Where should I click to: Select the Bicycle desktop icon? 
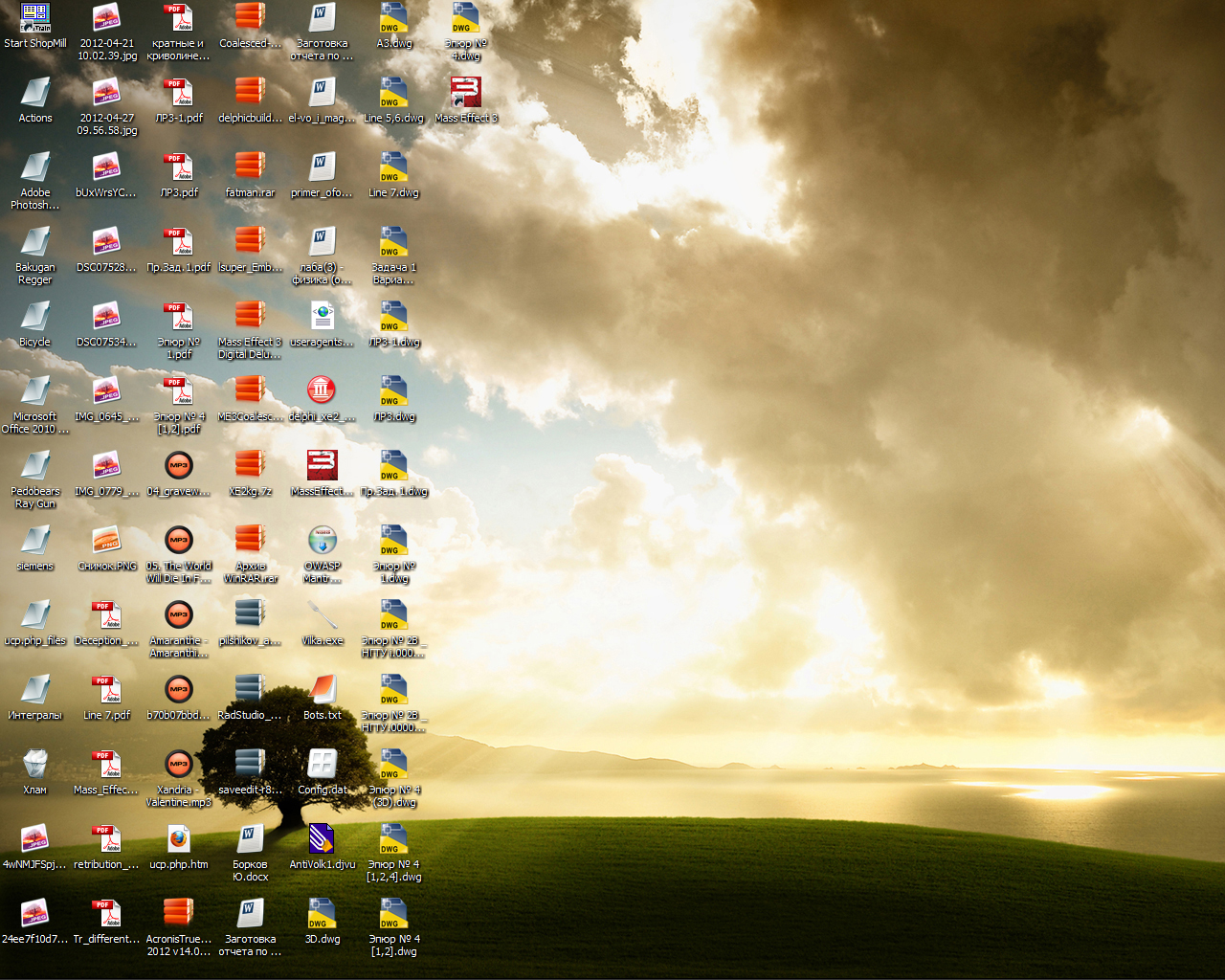coord(35,324)
